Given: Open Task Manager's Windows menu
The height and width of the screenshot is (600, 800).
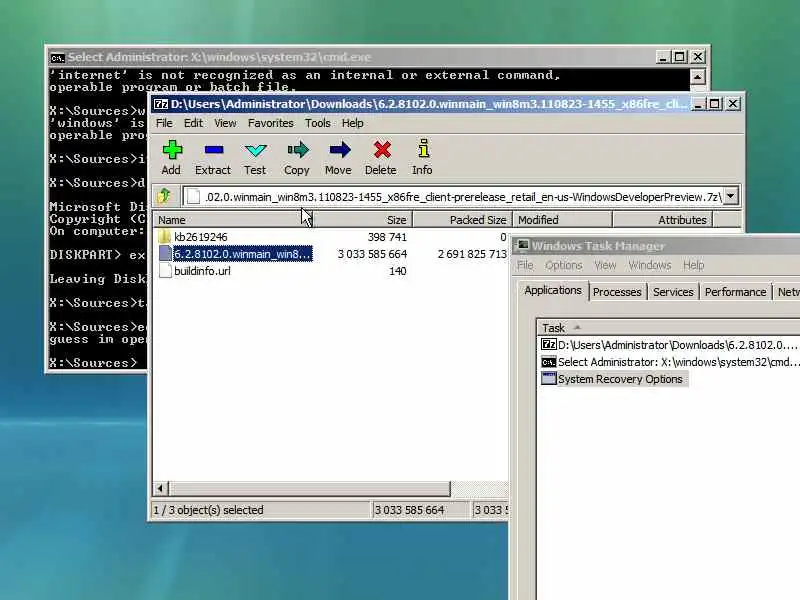Looking at the screenshot, I should 649,265.
